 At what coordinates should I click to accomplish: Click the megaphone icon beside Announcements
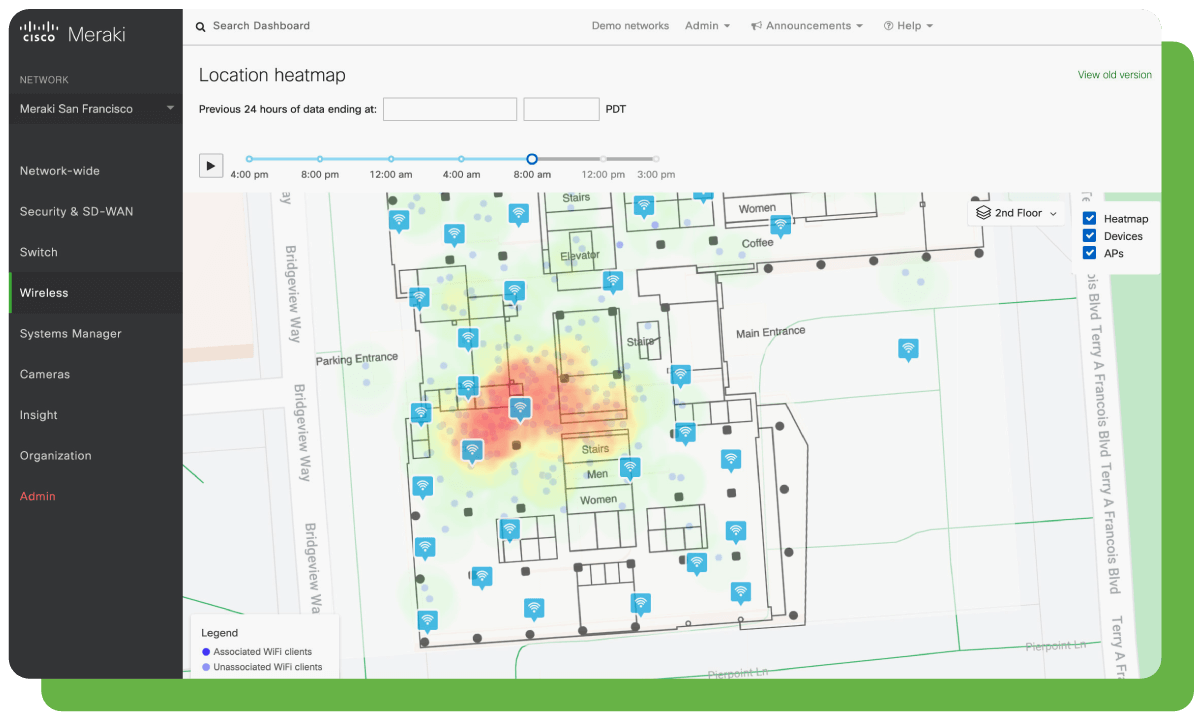coord(757,26)
